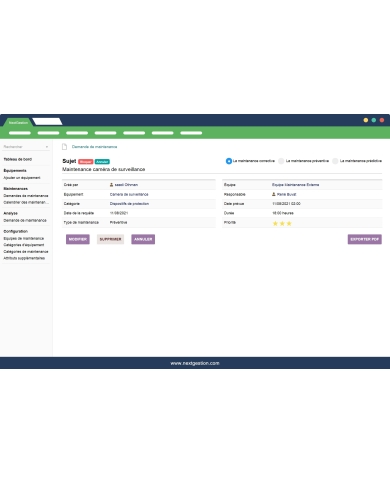390x484 pixels.
Task: Open the Responsable person name link
Action: [x=286, y=194]
